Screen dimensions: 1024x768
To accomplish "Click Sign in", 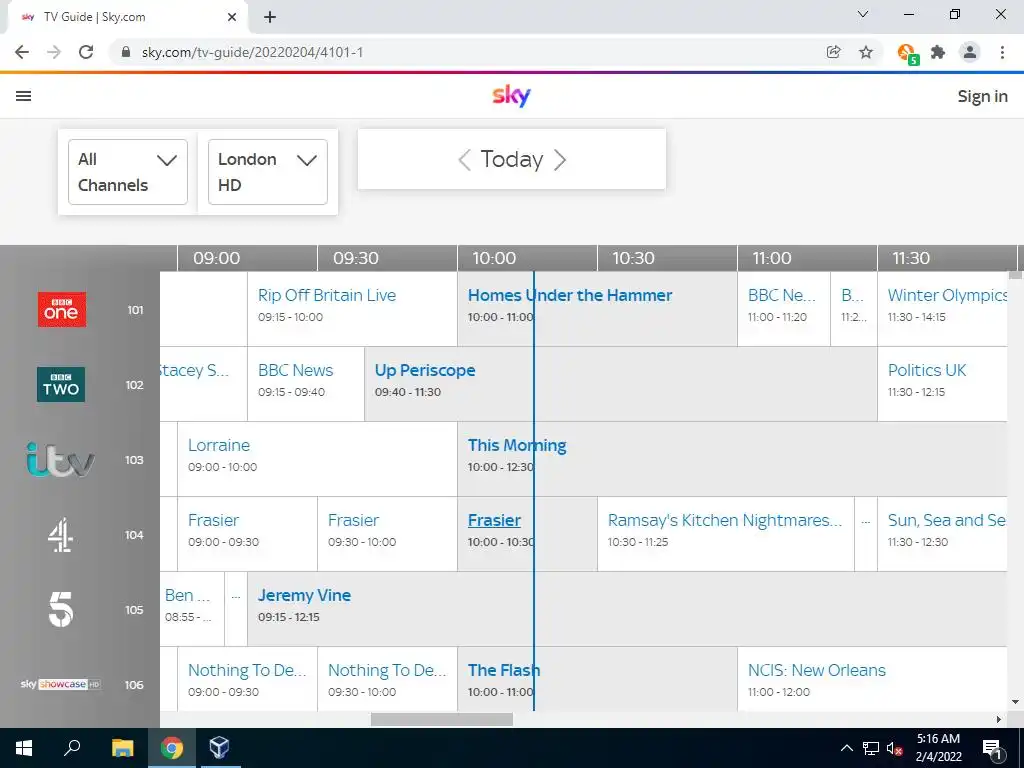I will click(x=982, y=96).
